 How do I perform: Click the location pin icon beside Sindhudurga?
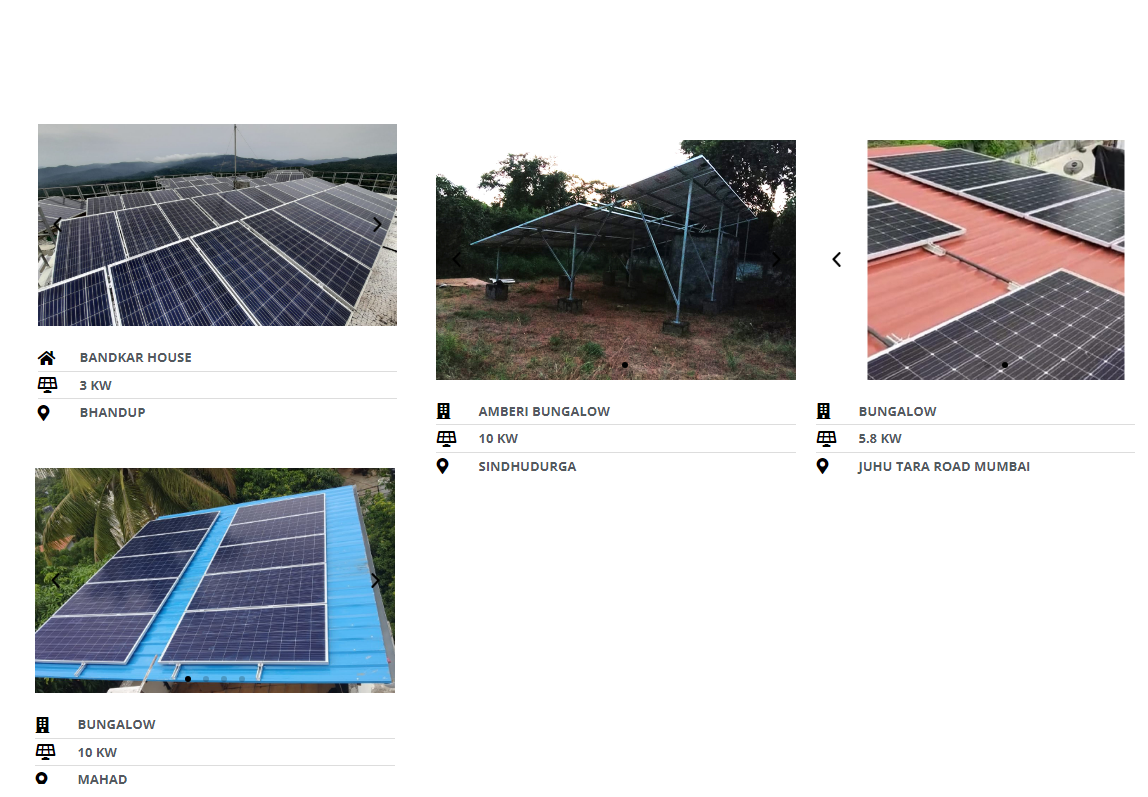[x=442, y=466]
